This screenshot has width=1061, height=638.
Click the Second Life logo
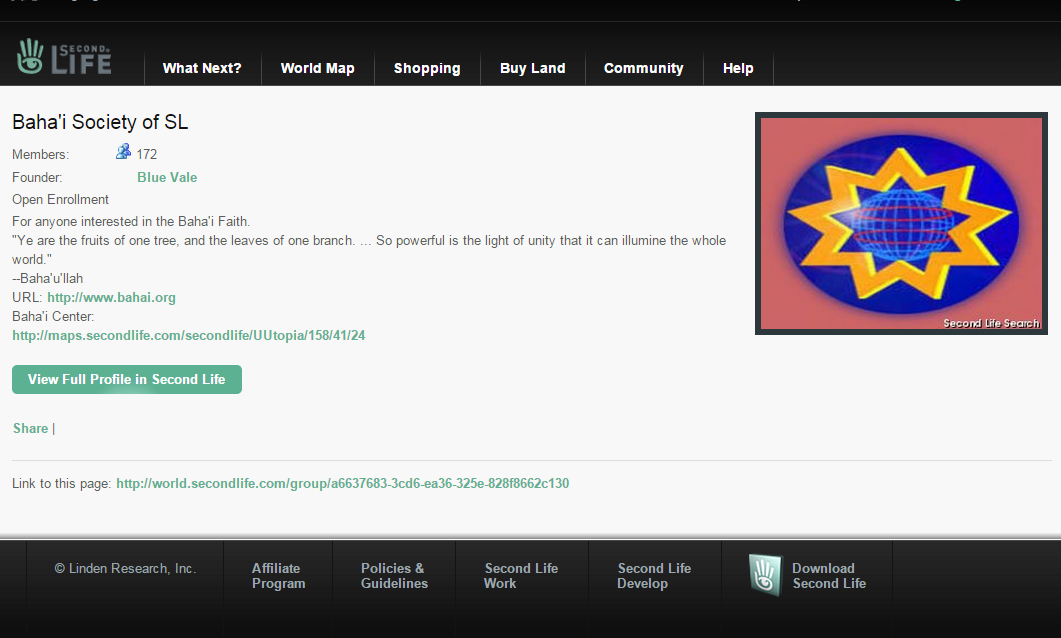pyautogui.click(x=64, y=56)
